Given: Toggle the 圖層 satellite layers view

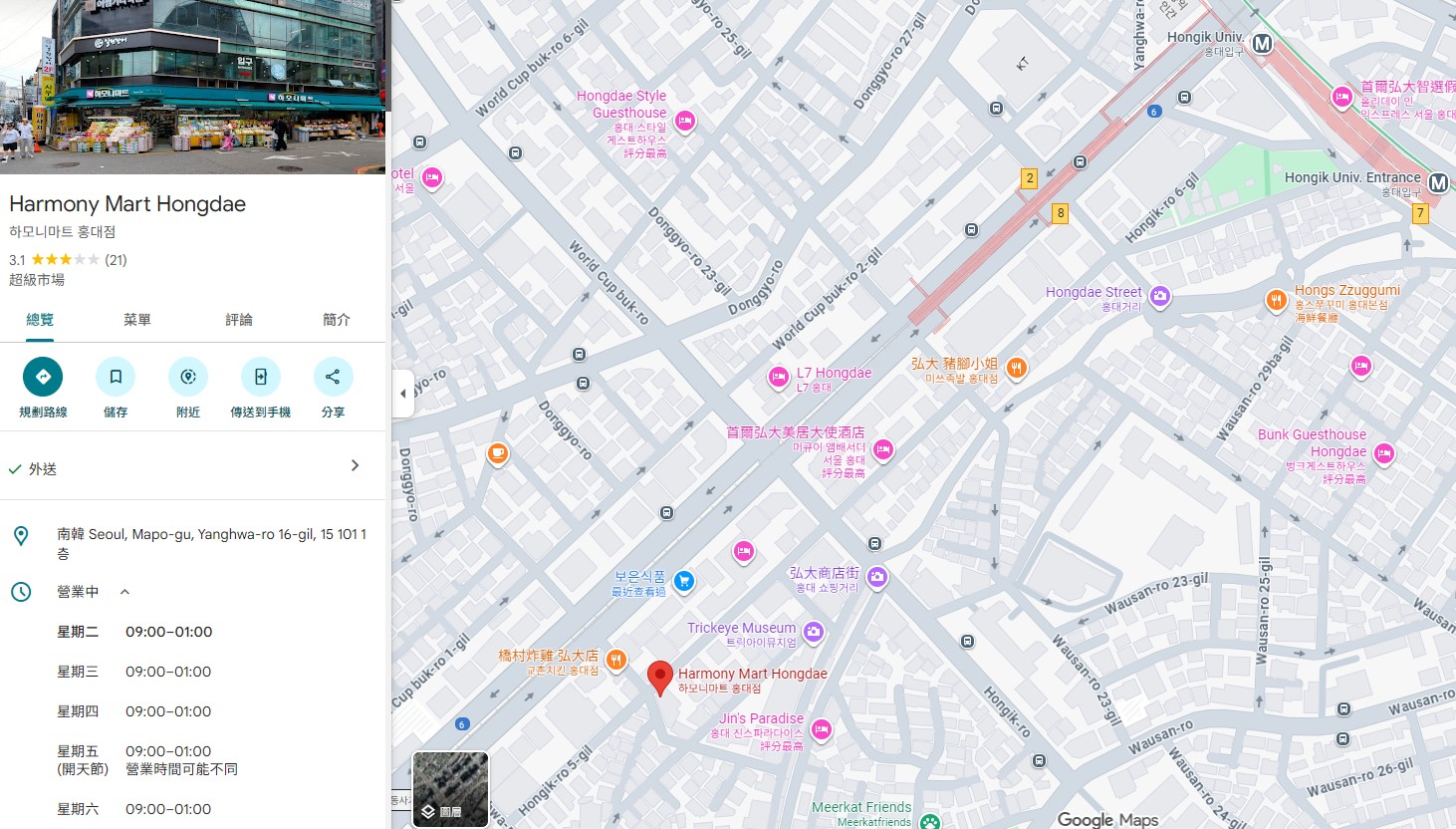Looking at the screenshot, I should click(x=449, y=787).
